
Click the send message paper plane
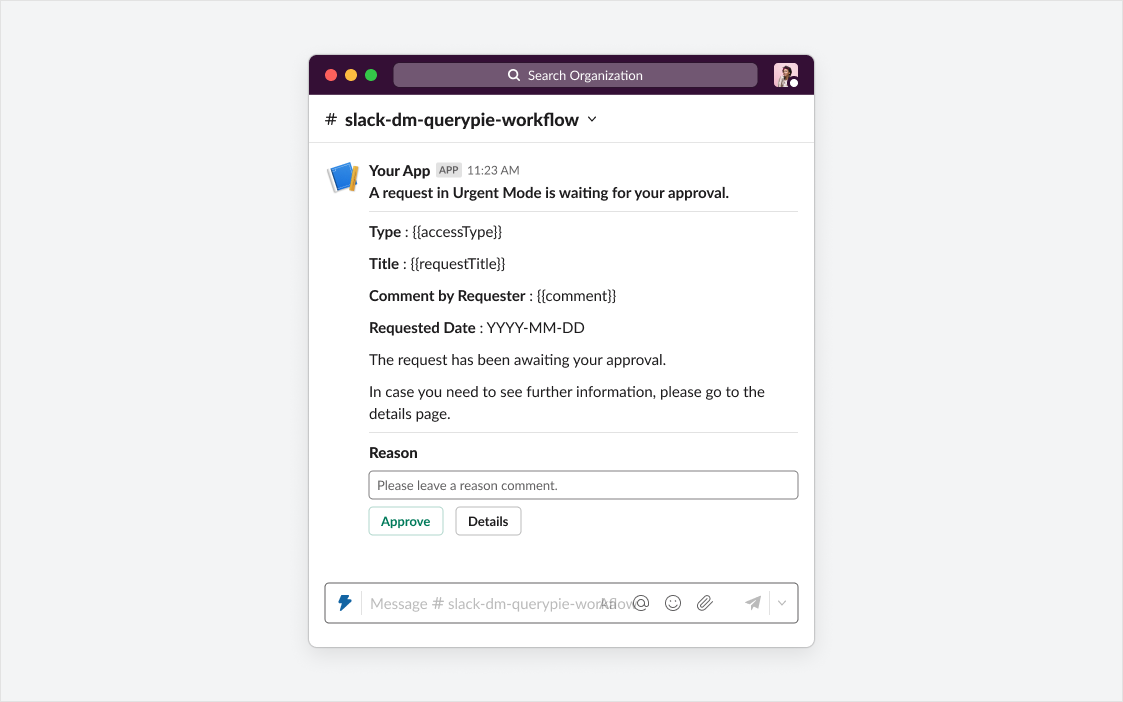click(753, 603)
